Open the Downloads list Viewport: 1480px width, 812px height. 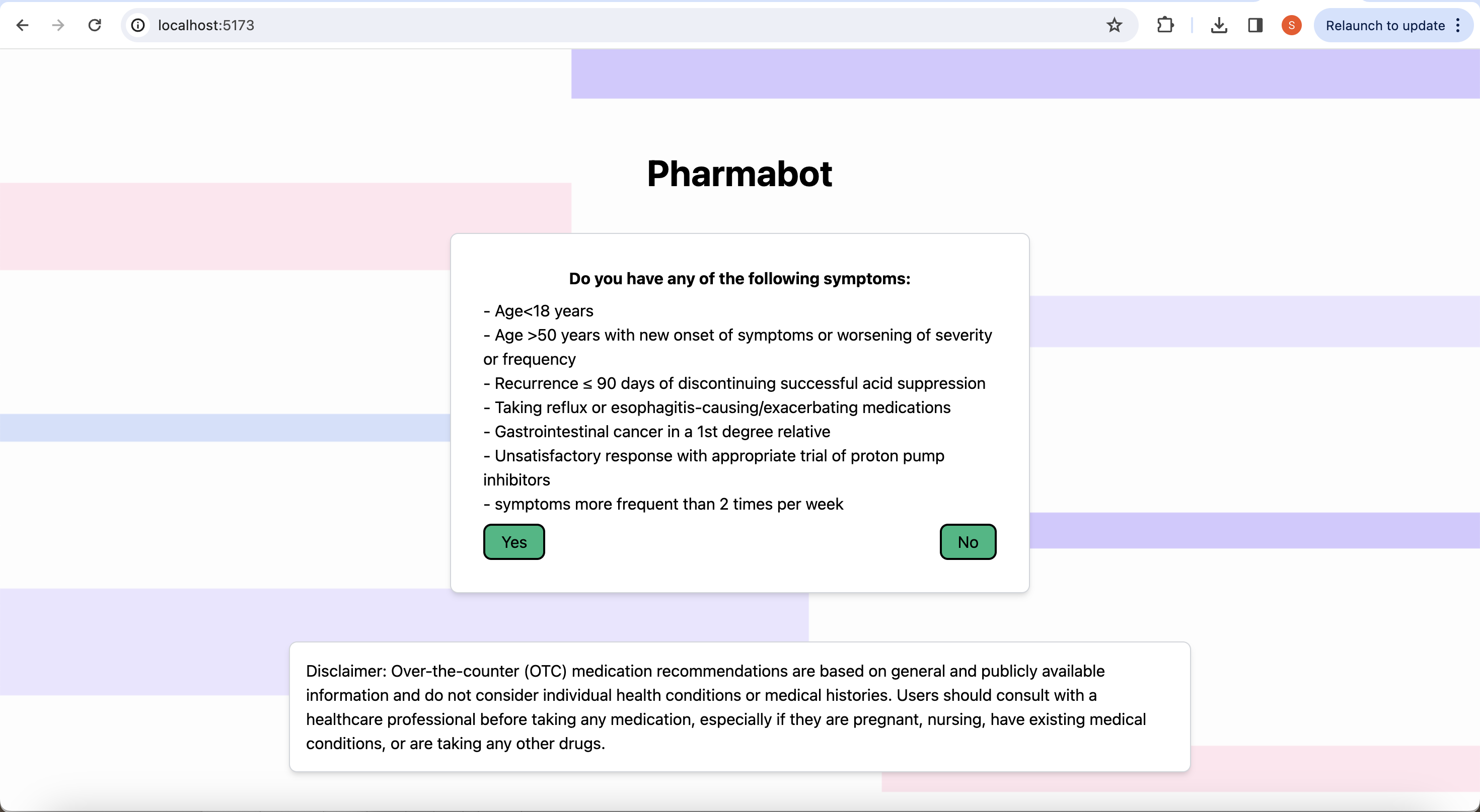[x=1219, y=25]
